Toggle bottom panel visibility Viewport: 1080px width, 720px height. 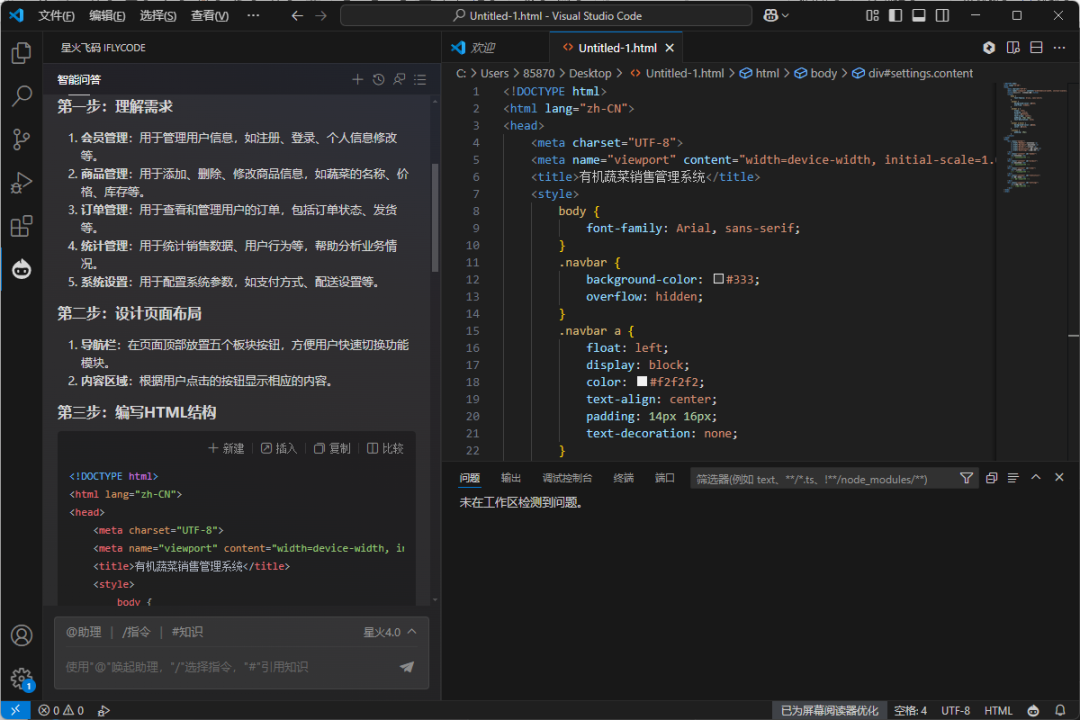click(919, 15)
